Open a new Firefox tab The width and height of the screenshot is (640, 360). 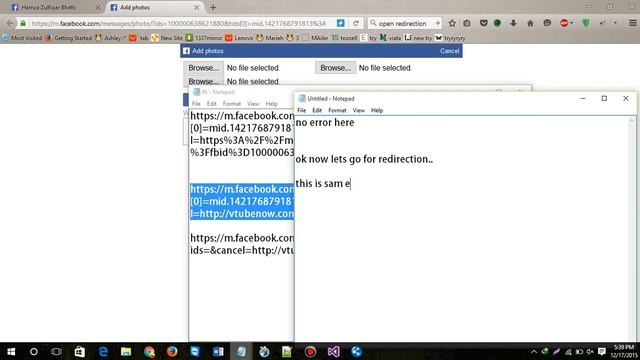coord(213,7)
